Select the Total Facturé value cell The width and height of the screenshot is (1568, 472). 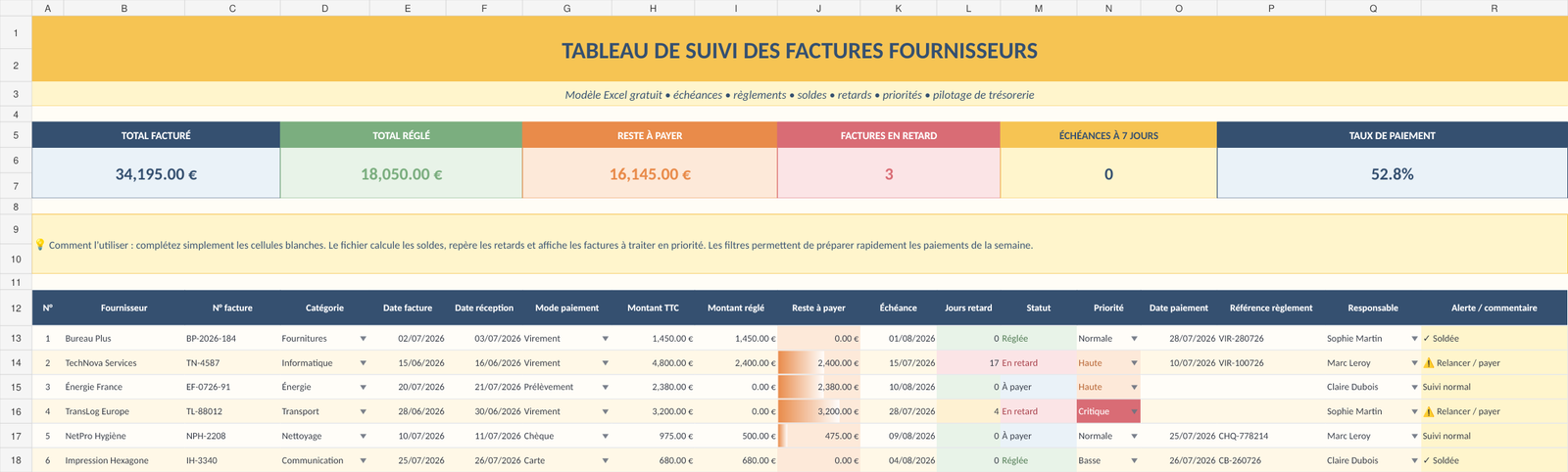click(x=156, y=174)
